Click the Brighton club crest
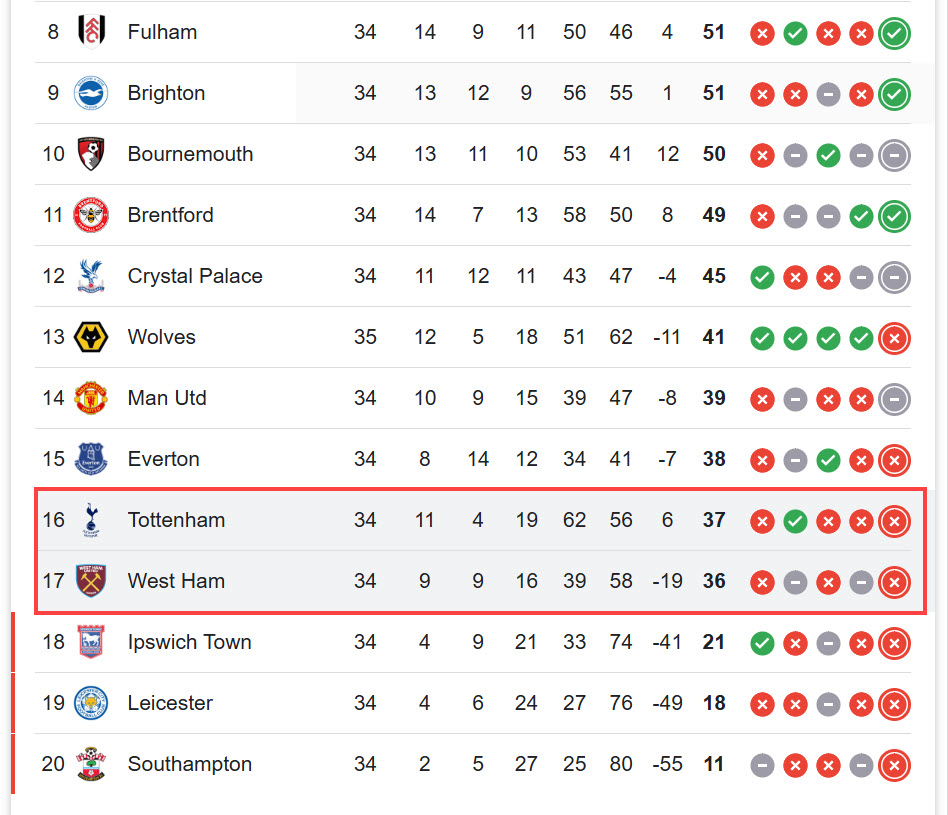 coord(91,93)
